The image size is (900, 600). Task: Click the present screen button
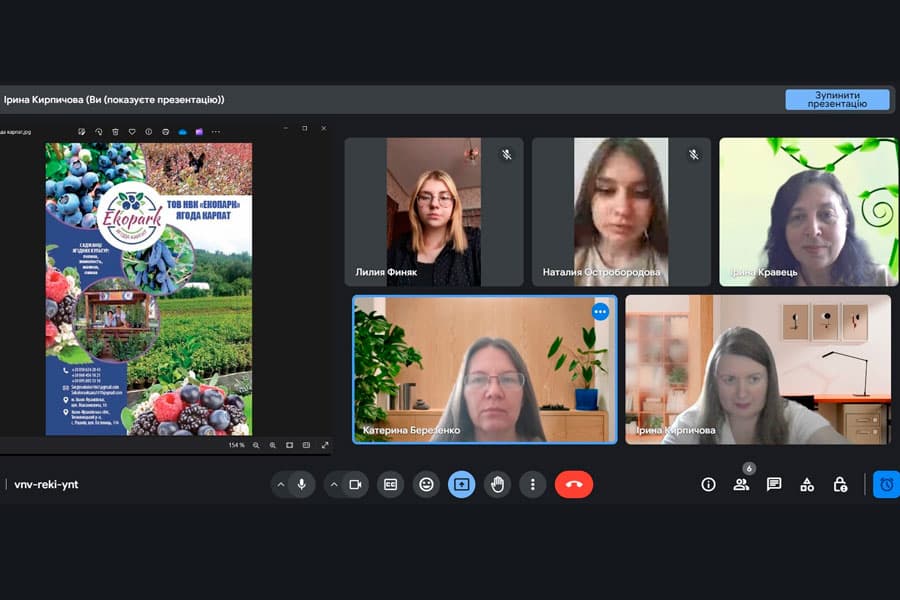click(x=461, y=485)
